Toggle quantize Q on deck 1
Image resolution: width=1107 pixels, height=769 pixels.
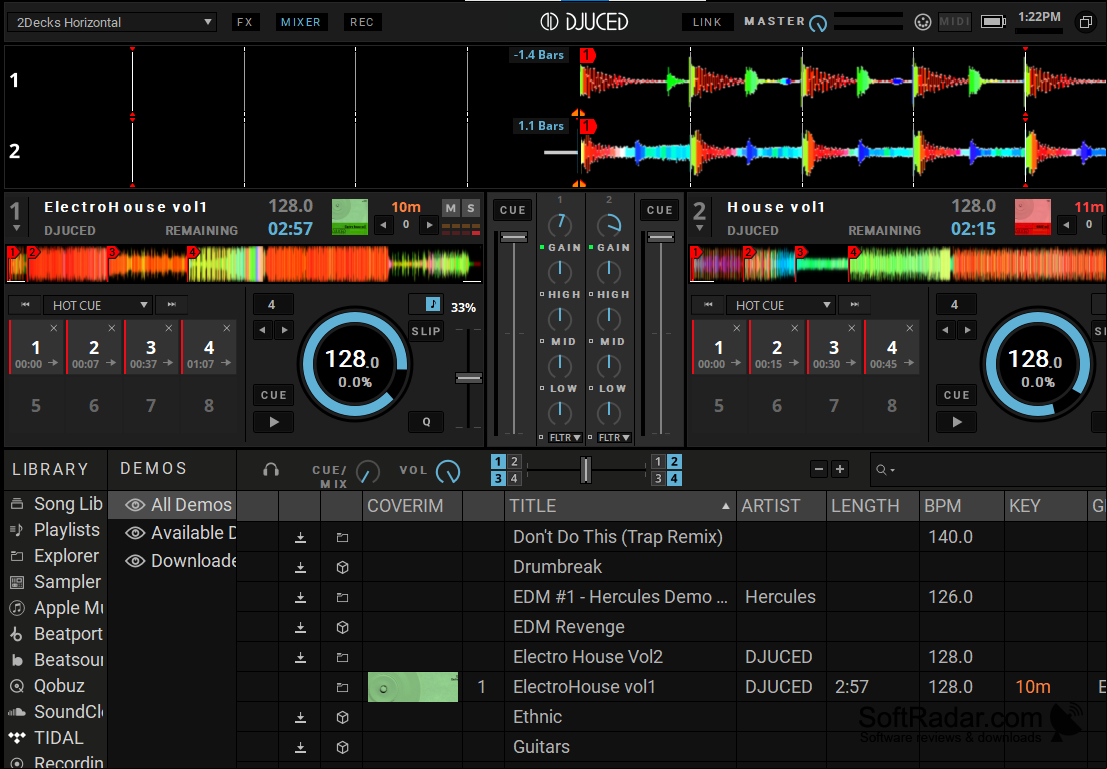point(426,422)
